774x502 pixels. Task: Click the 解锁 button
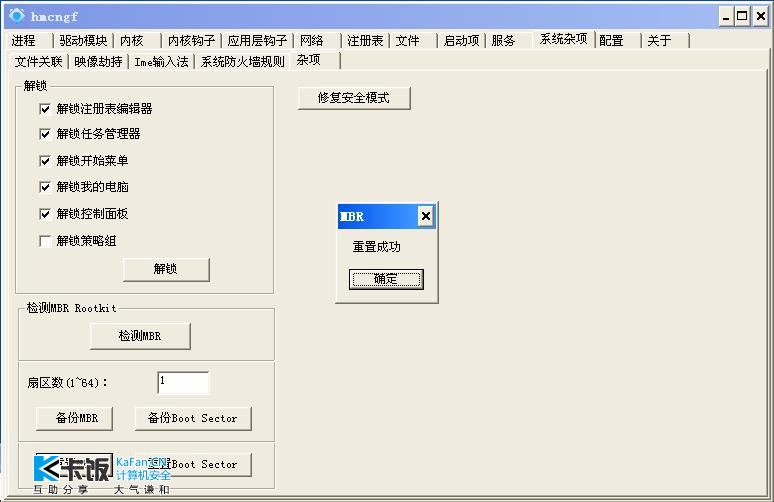[166, 269]
